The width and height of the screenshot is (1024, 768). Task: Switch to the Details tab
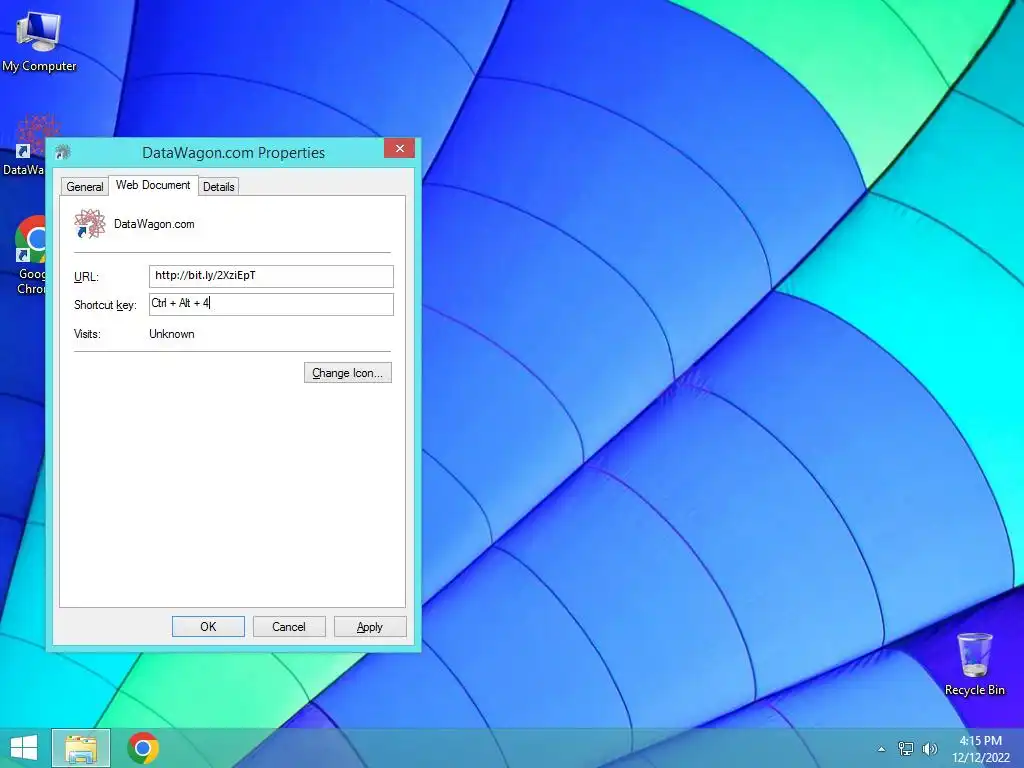pyautogui.click(x=218, y=187)
